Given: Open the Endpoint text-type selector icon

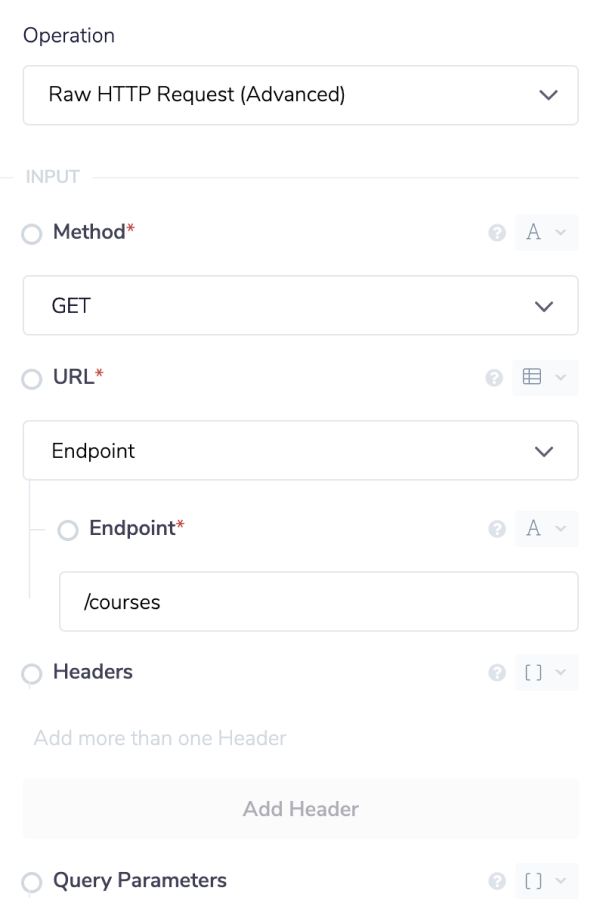Looking at the screenshot, I should 546,529.
